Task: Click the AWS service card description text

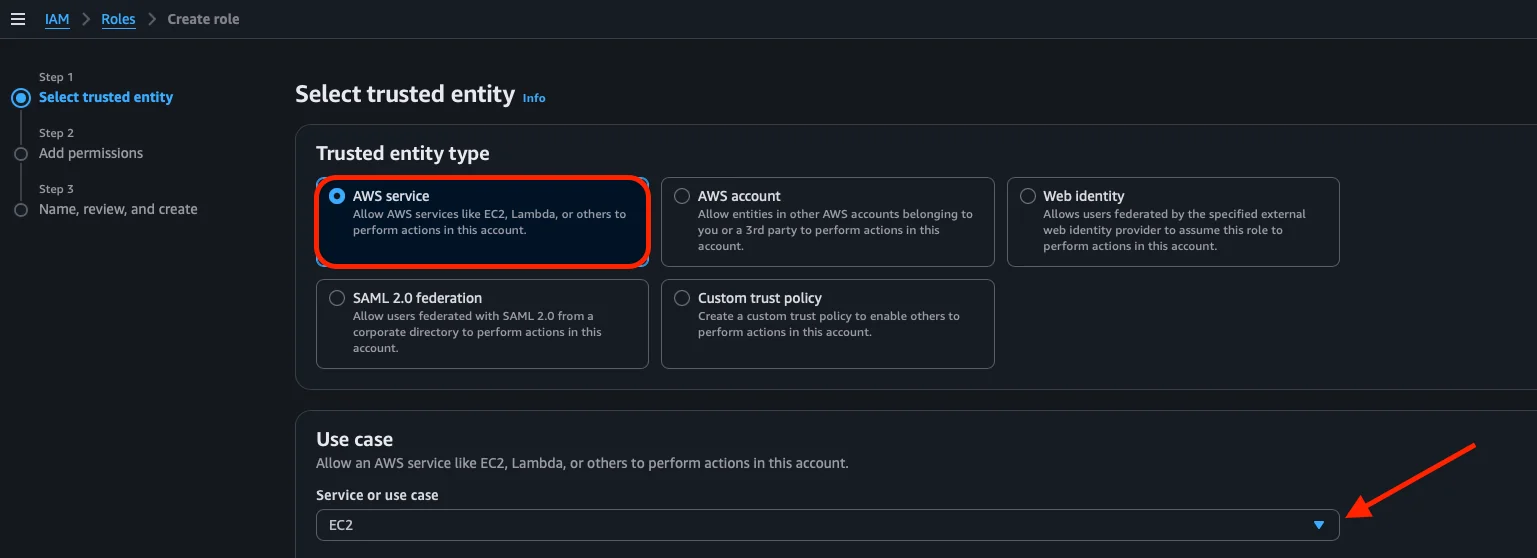Action: click(x=490, y=222)
